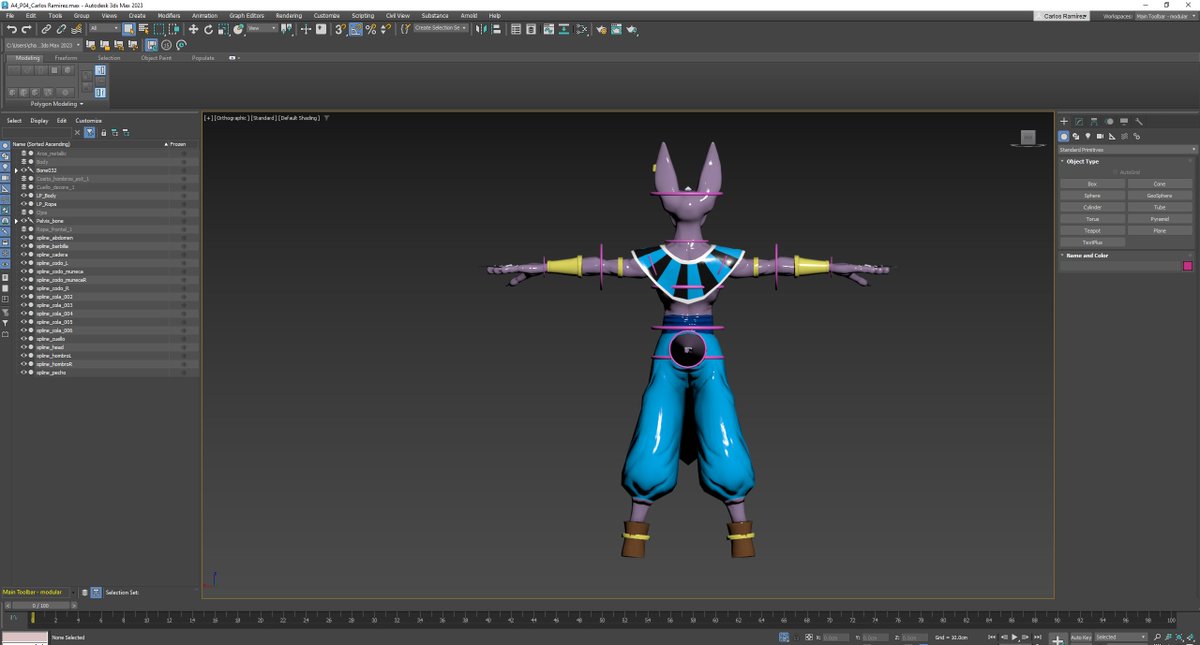
Task: Click the Play Animation button
Action: (x=1015, y=637)
